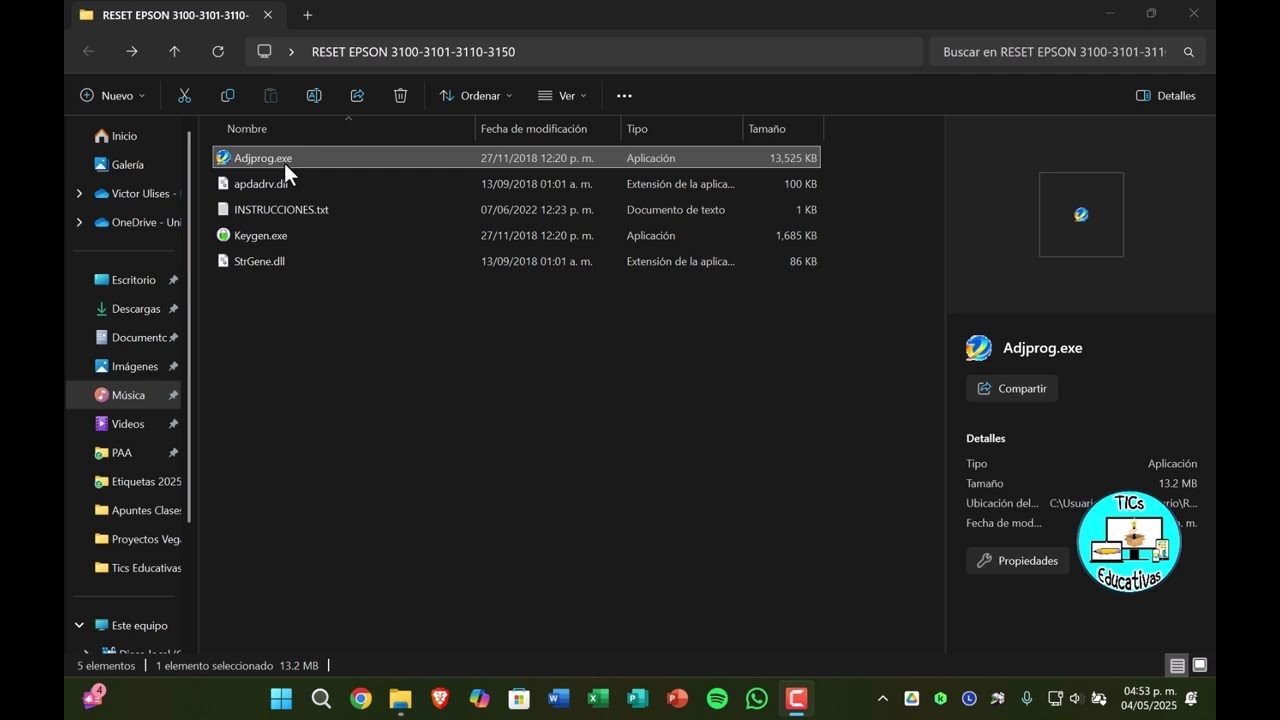The width and height of the screenshot is (1280, 720).
Task: Open taskbar Search
Action: (321, 698)
